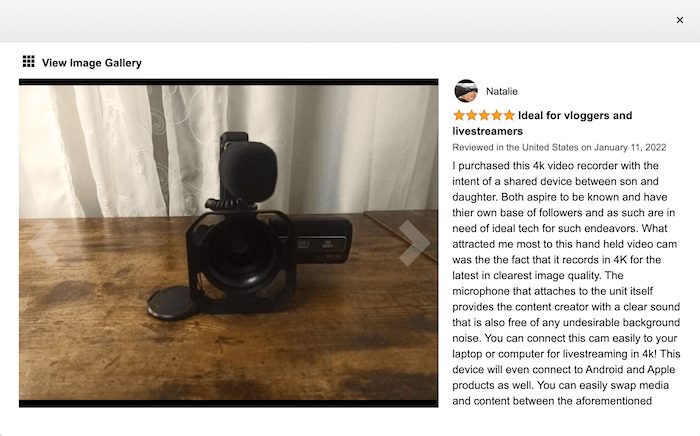Advance to the next review image

click(414, 243)
